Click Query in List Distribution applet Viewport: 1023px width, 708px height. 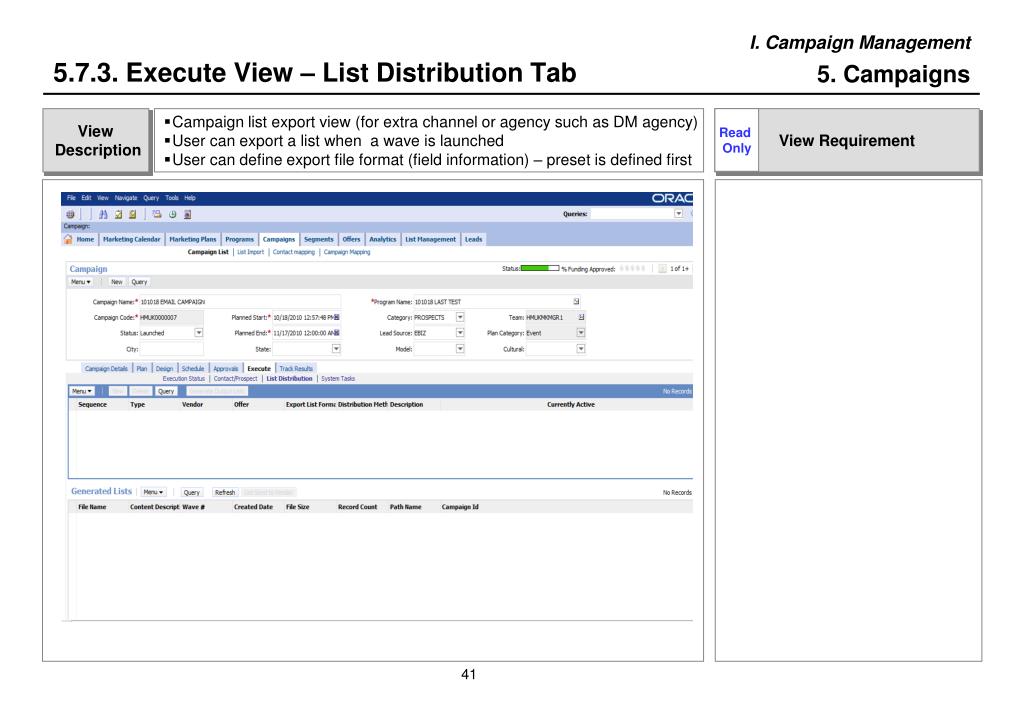tap(166, 391)
